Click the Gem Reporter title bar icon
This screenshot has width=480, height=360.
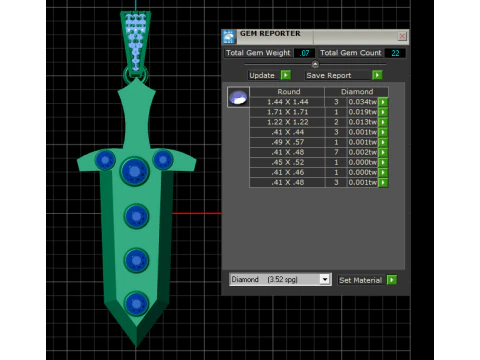(x=229, y=37)
